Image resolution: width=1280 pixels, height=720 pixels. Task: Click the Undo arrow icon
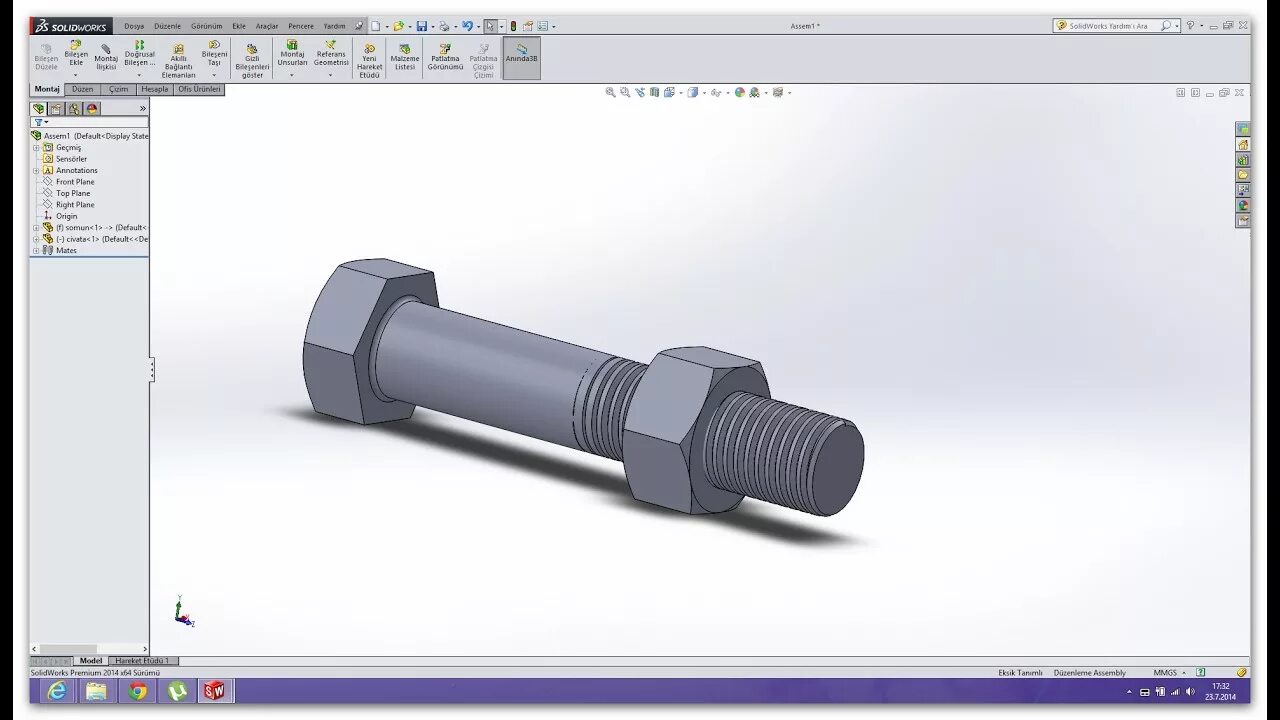point(467,26)
